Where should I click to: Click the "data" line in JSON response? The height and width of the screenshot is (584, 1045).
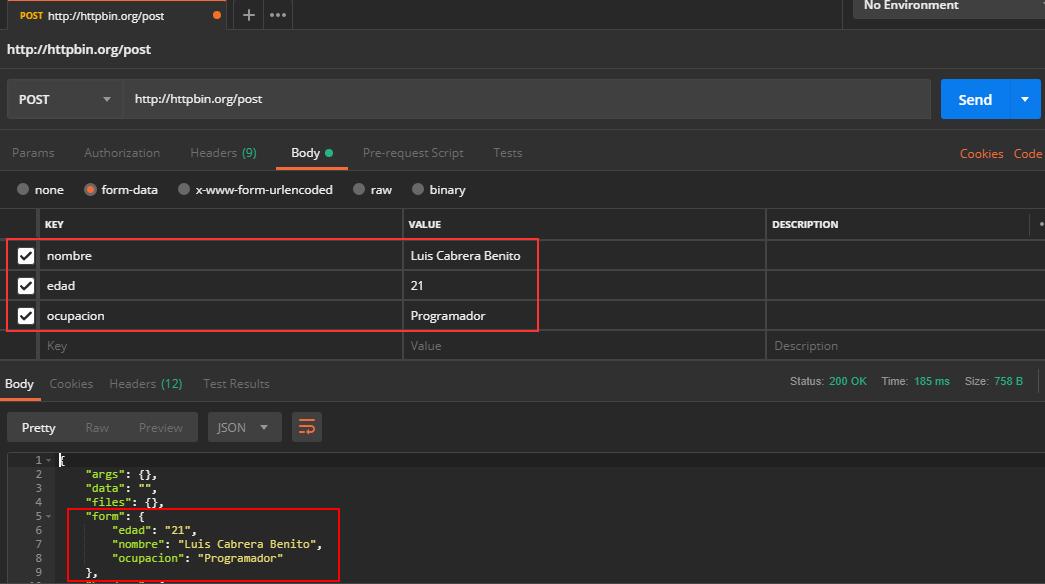click(x=121, y=489)
